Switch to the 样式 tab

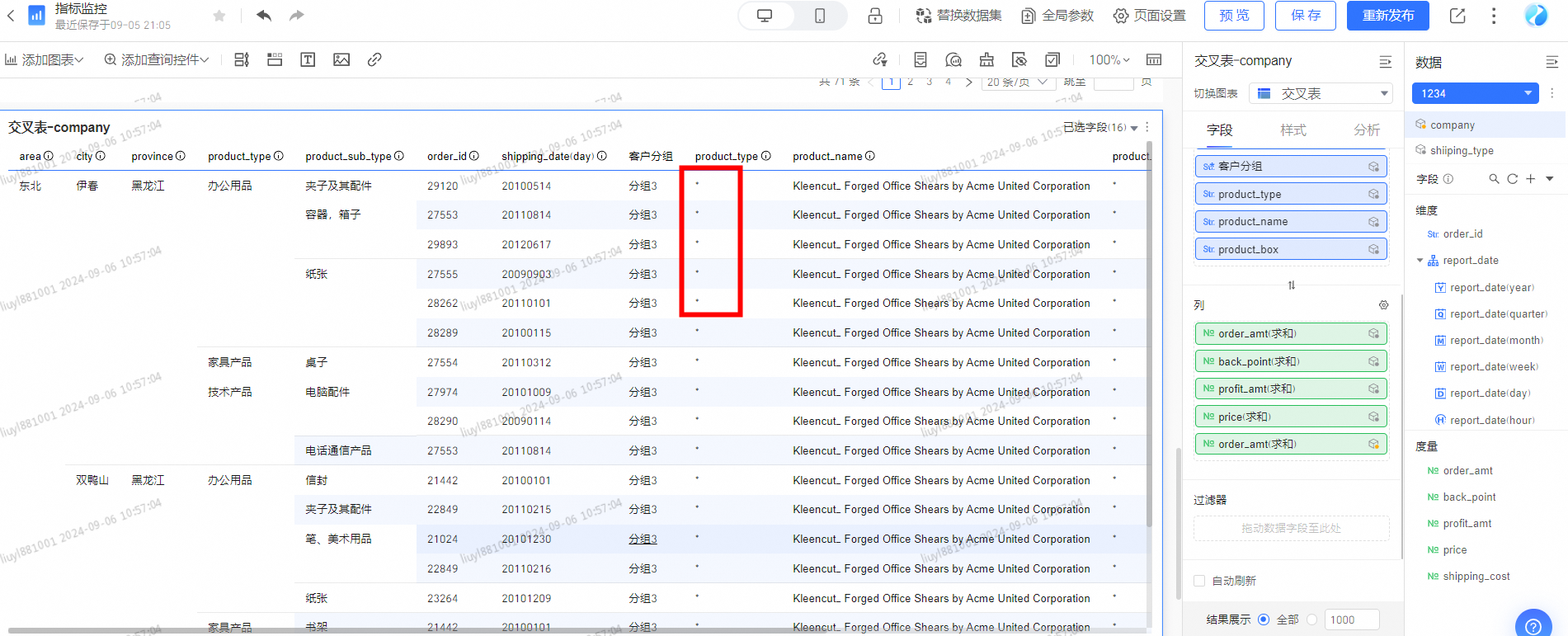tap(1293, 130)
